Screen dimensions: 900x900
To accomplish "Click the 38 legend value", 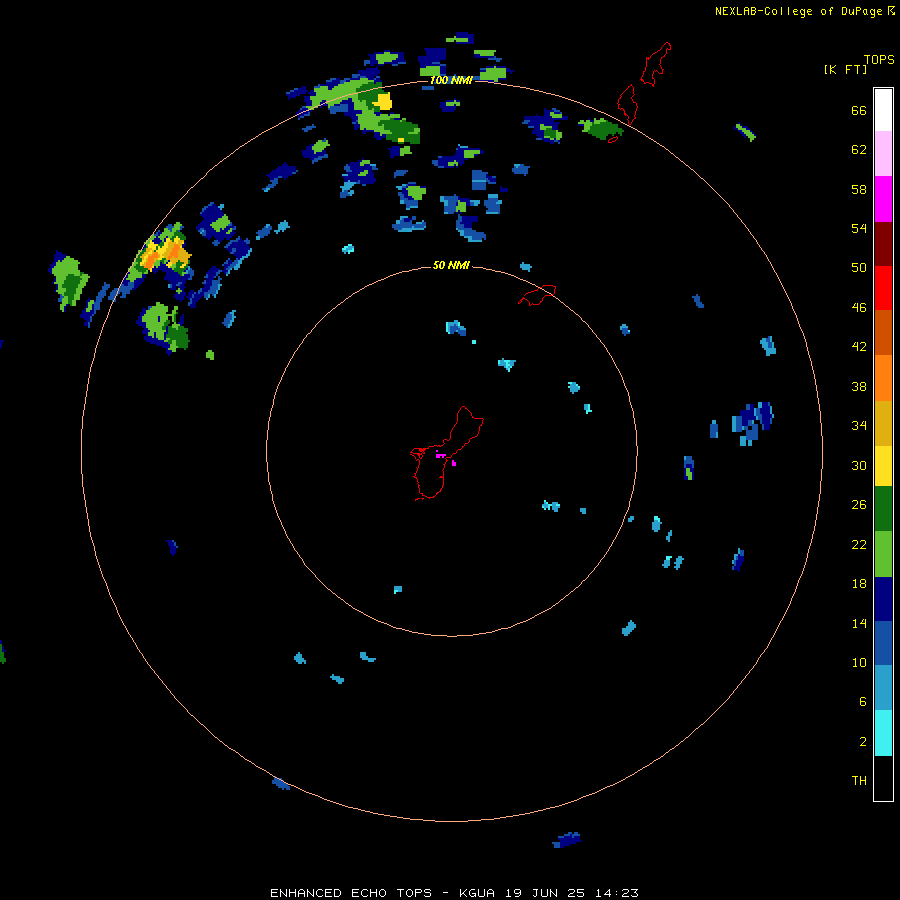I will pos(859,386).
